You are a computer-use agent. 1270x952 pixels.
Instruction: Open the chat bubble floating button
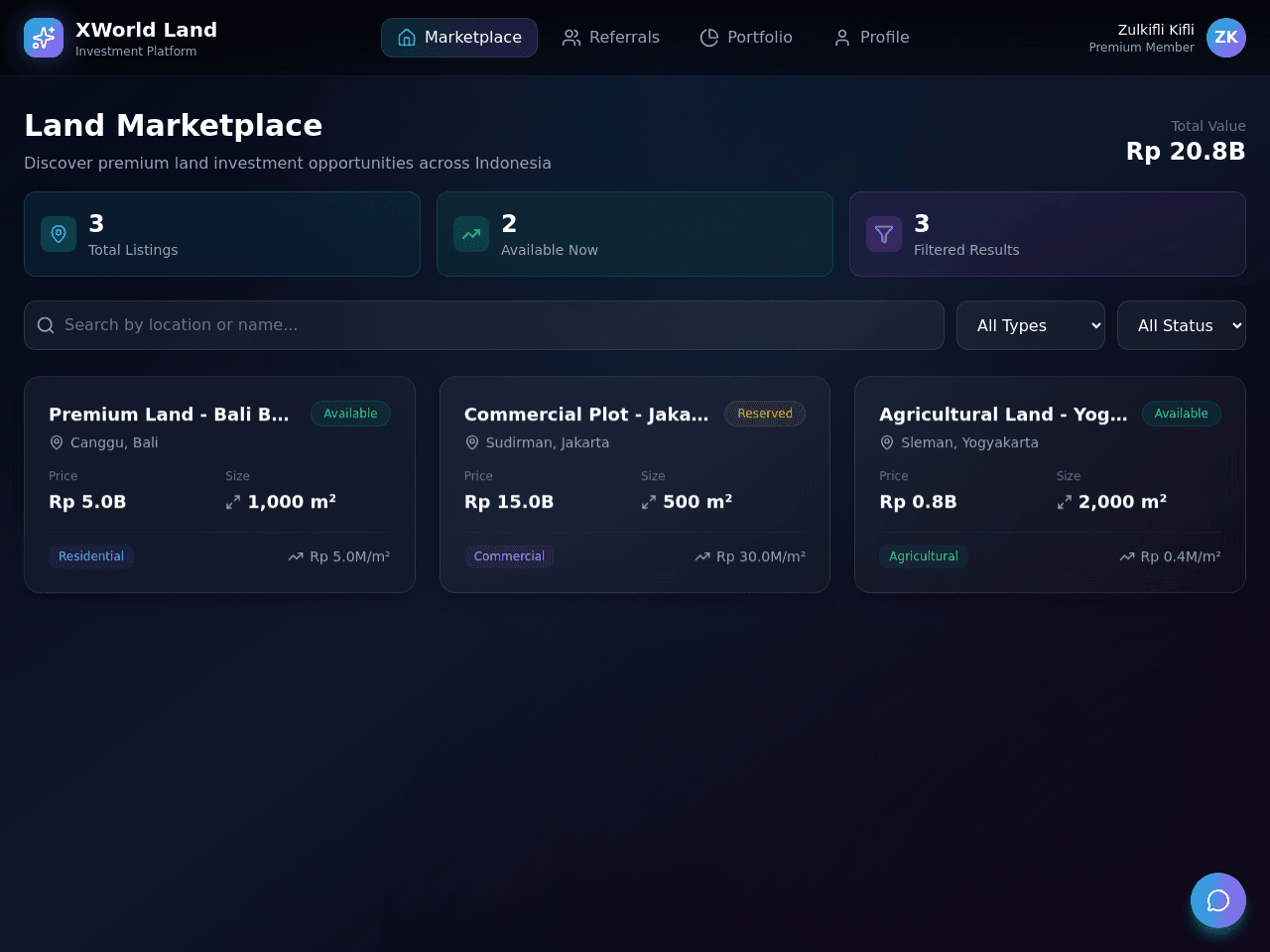pos(1218,900)
